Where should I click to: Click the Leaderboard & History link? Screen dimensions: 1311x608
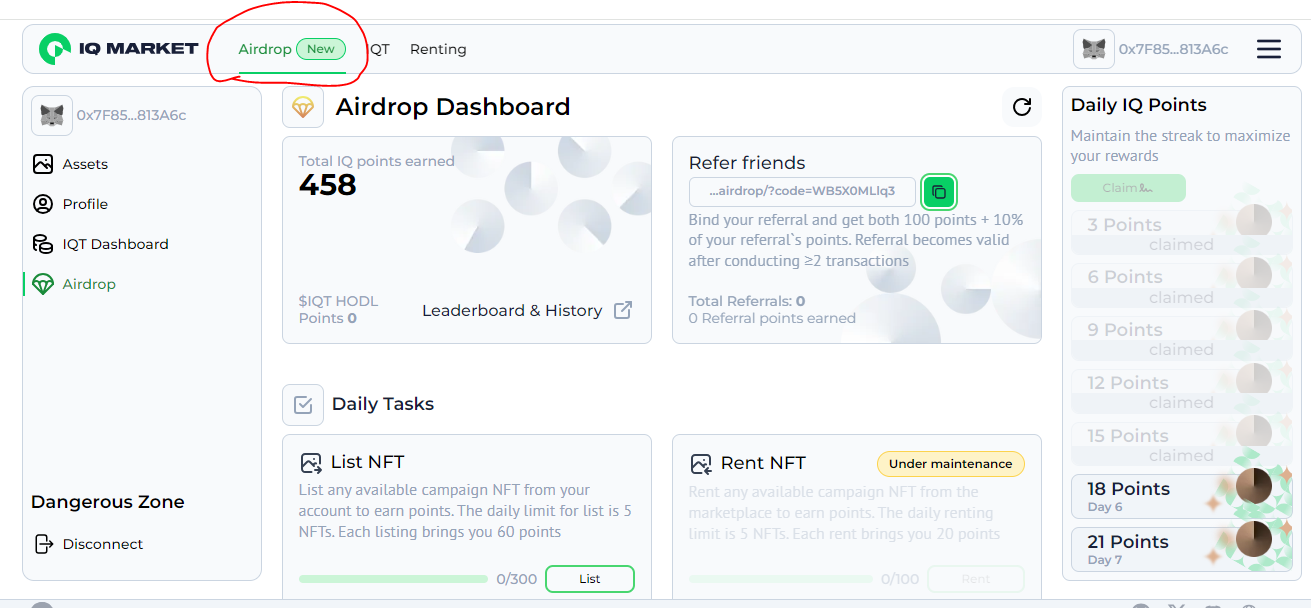(512, 310)
